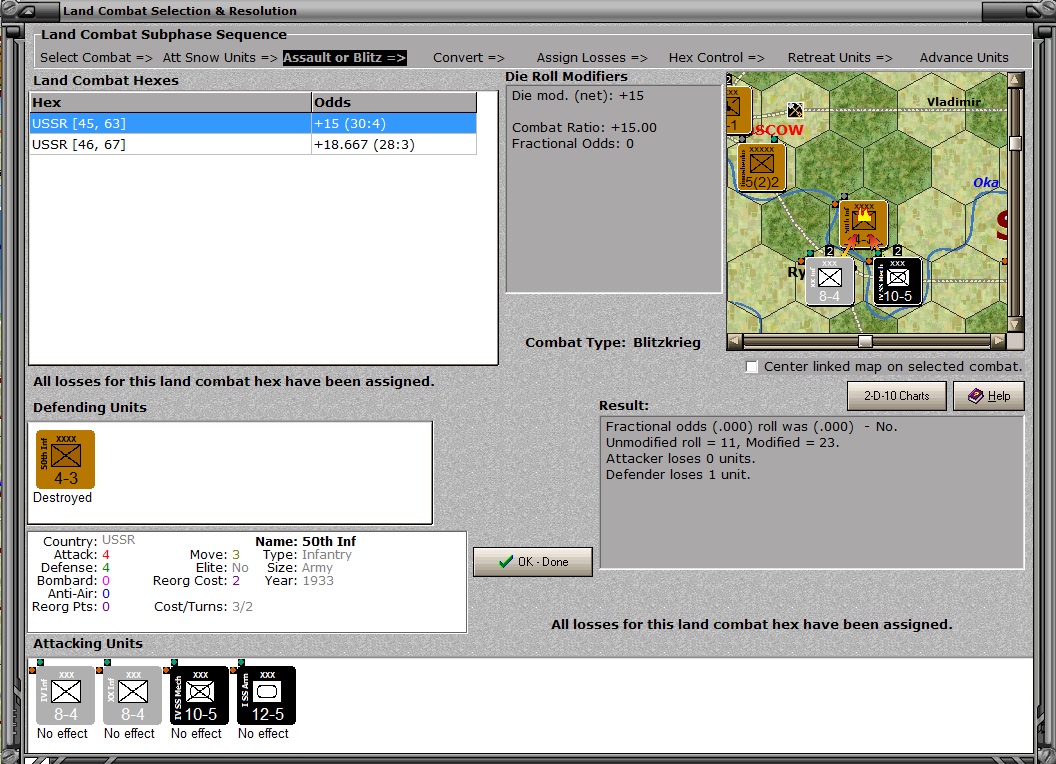Click the Combat Ratio: +15.00 line
The image size is (1056, 764).
(x=584, y=127)
